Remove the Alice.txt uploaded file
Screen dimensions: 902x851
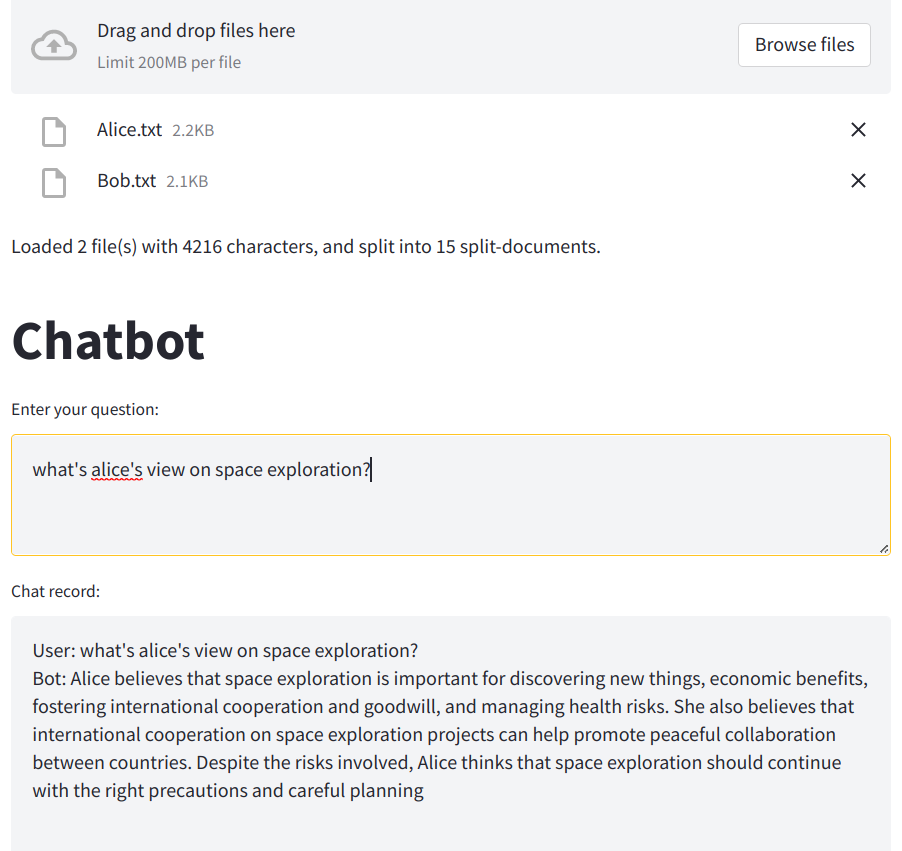(x=858, y=130)
